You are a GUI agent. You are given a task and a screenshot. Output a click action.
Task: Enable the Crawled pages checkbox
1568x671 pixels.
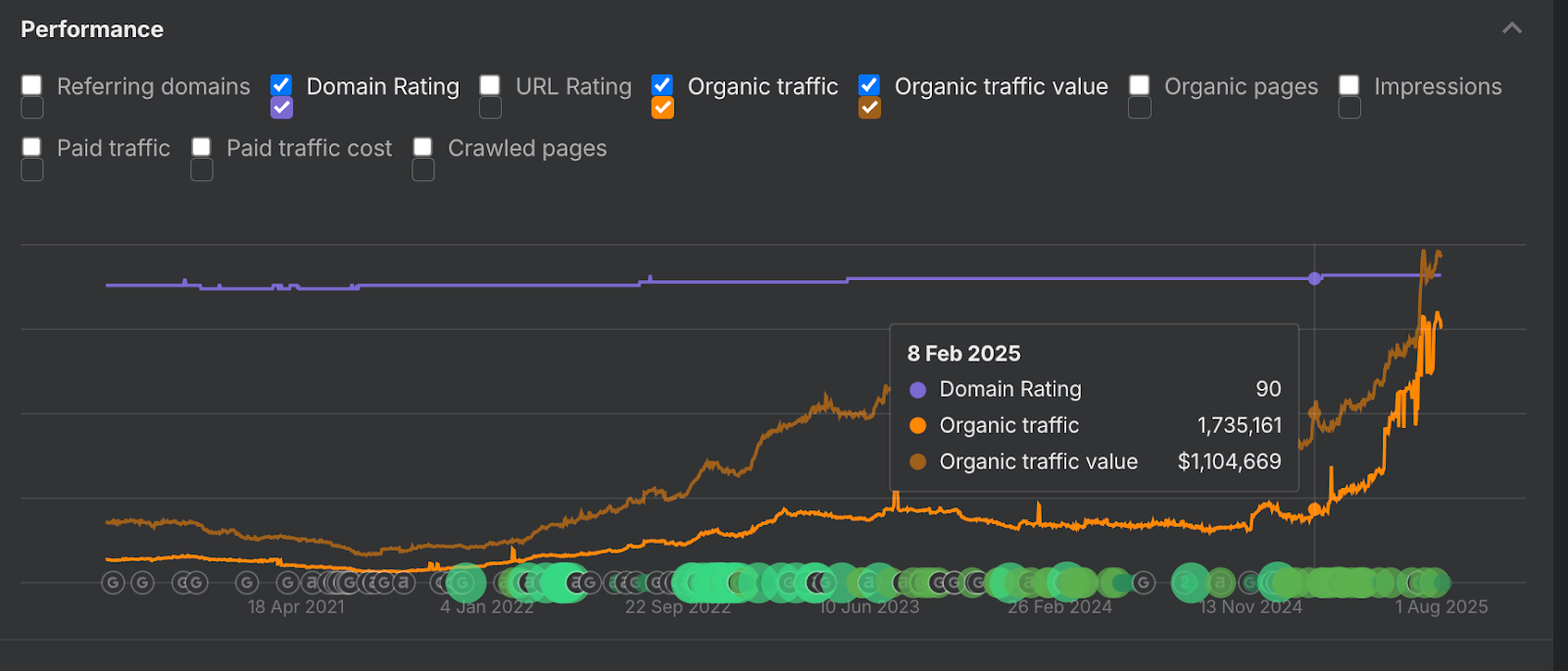click(423, 148)
